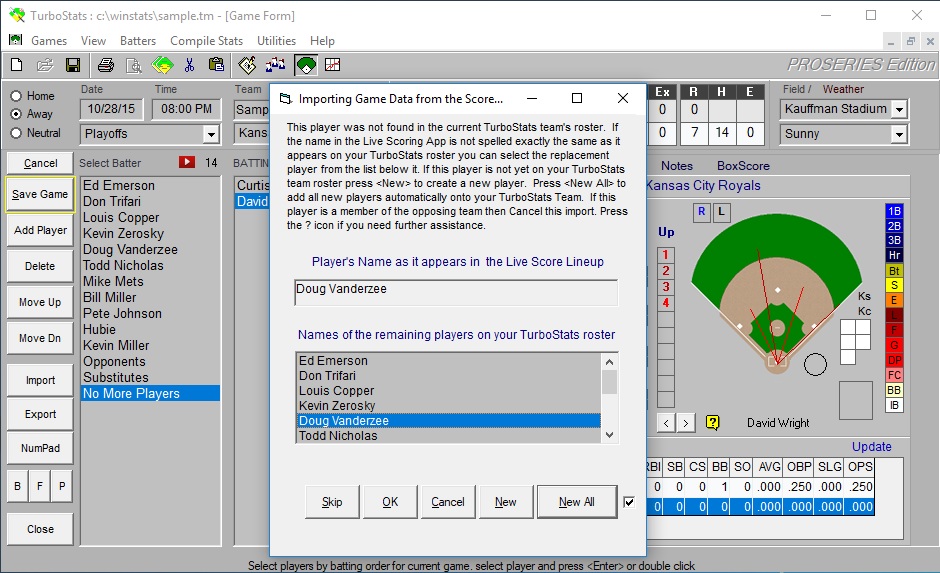Click the Skip button

[x=332, y=502]
